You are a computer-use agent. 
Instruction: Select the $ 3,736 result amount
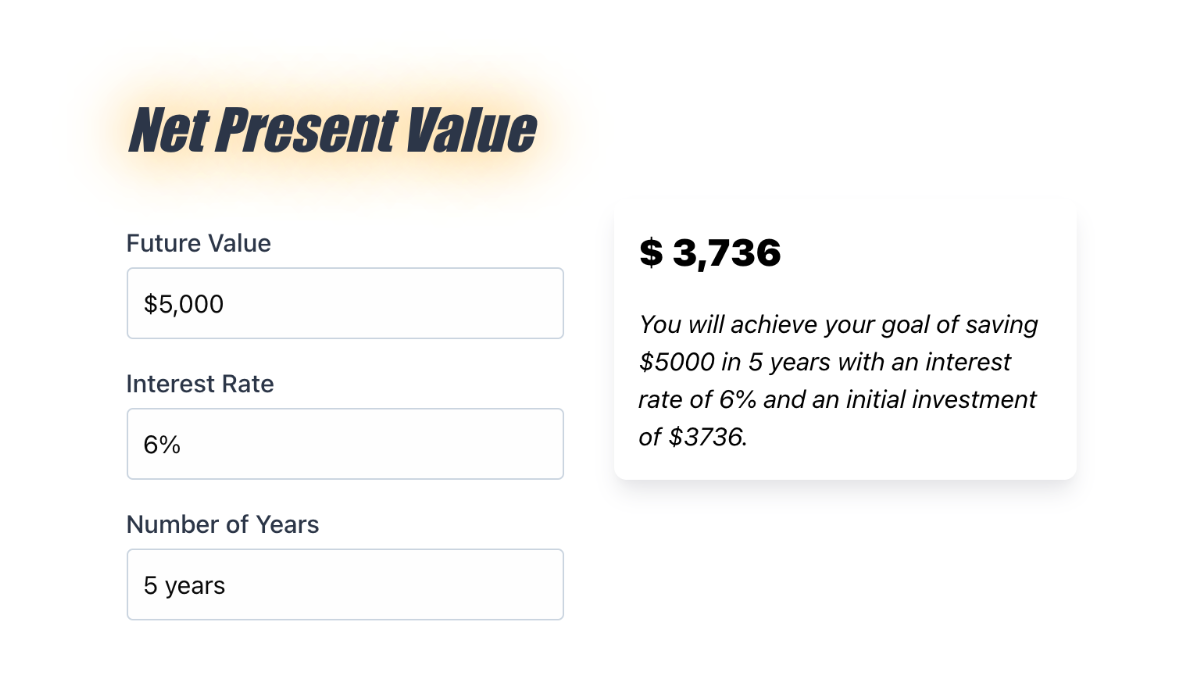click(710, 253)
